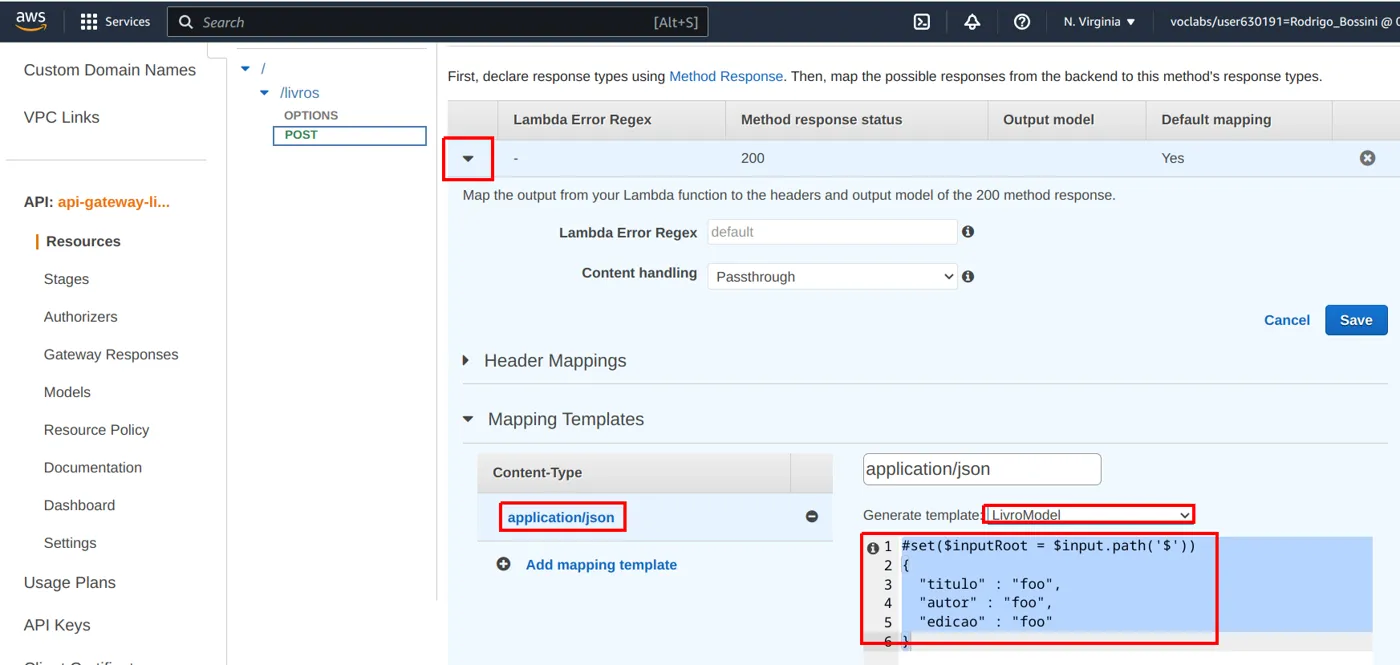The width and height of the screenshot is (1400, 665).
Task: Focus the AWS search box
Action: (438, 22)
